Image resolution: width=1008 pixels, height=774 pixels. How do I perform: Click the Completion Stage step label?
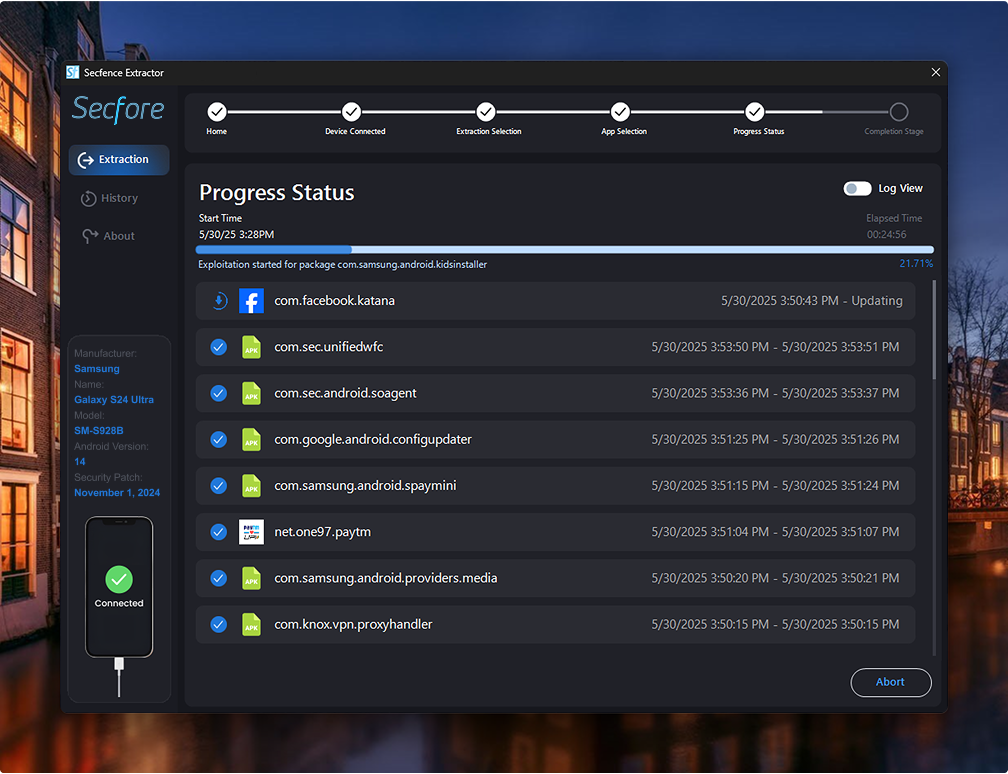[894, 132]
